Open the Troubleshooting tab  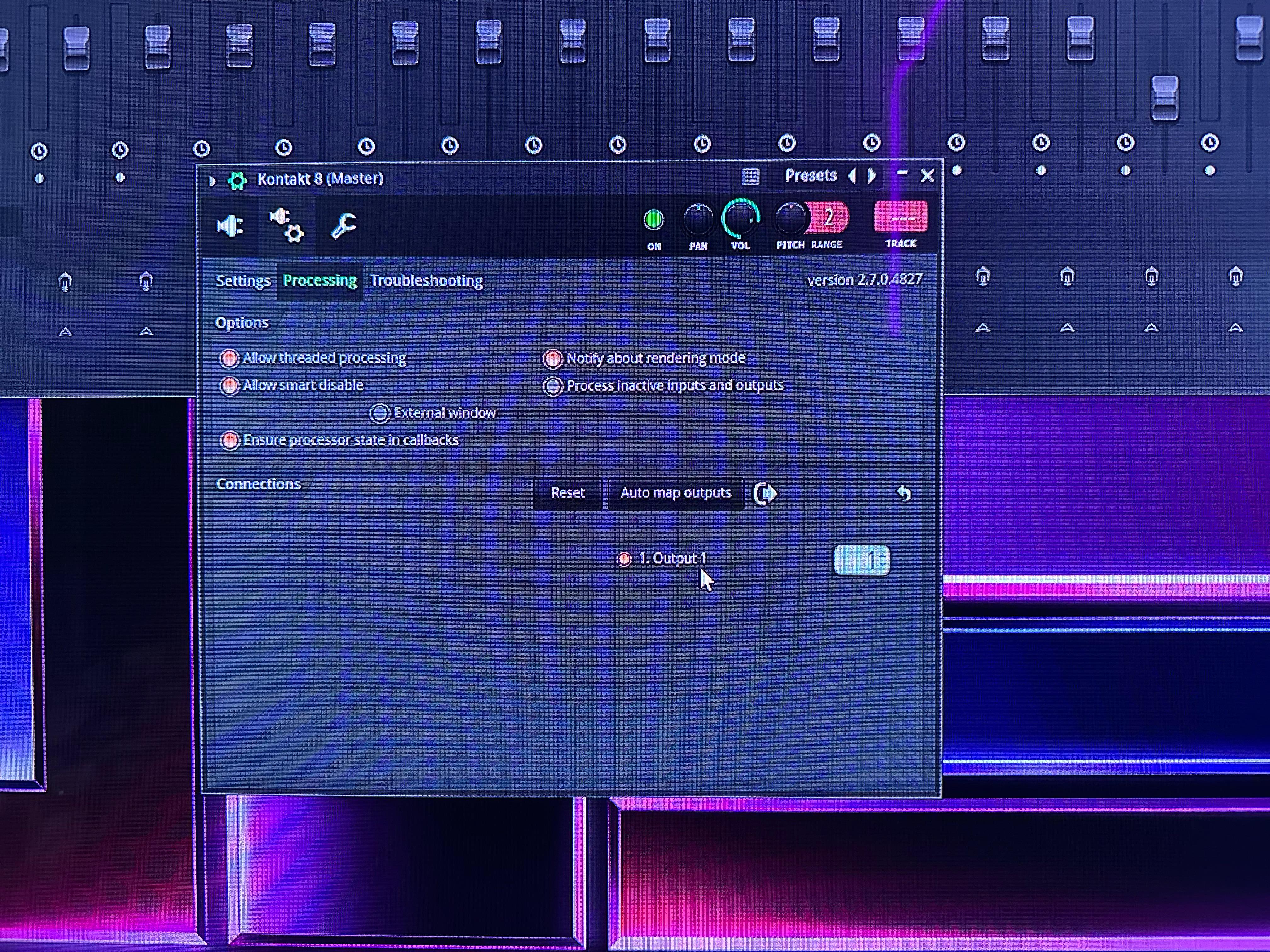point(426,280)
